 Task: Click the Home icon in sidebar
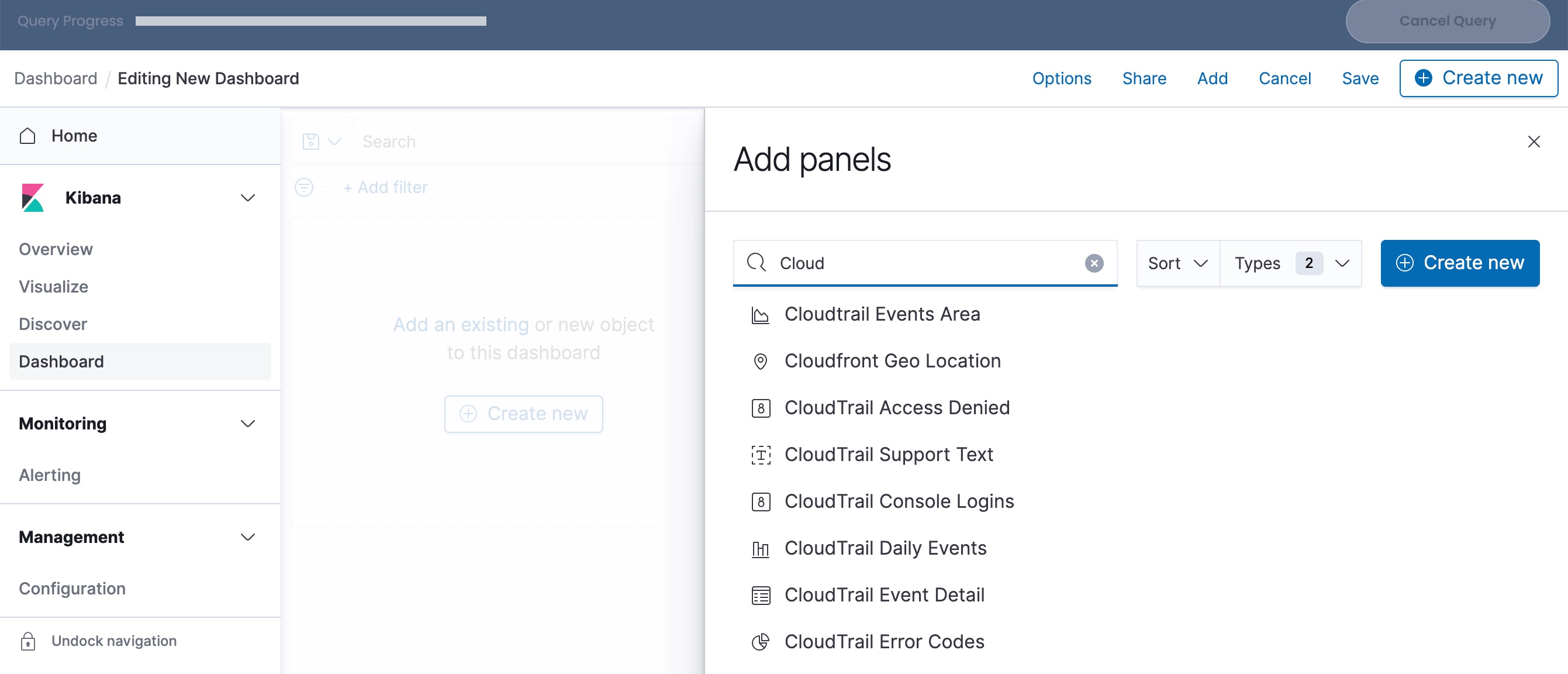(28, 135)
